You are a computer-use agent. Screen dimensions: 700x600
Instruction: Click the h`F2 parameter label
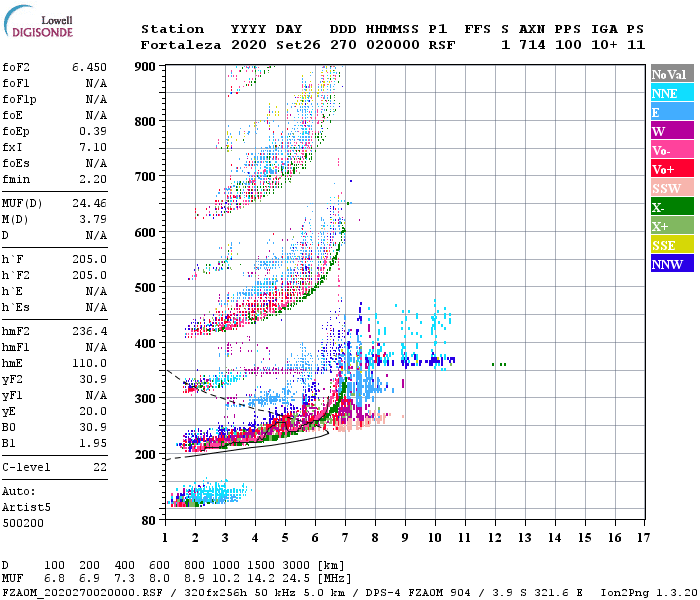pos(16,275)
